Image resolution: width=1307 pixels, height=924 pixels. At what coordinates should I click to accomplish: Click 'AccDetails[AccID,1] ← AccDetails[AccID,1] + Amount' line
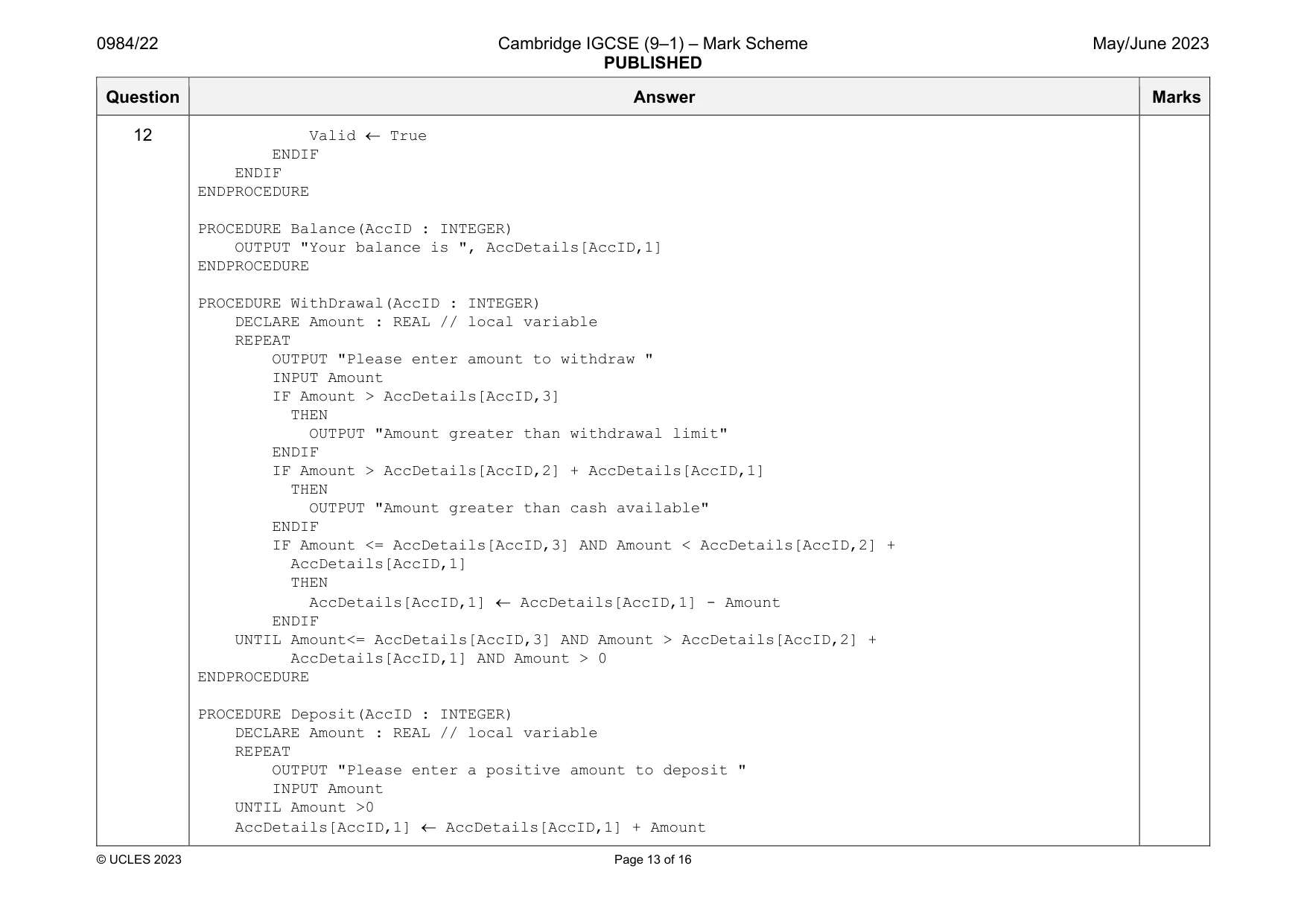pos(470,827)
